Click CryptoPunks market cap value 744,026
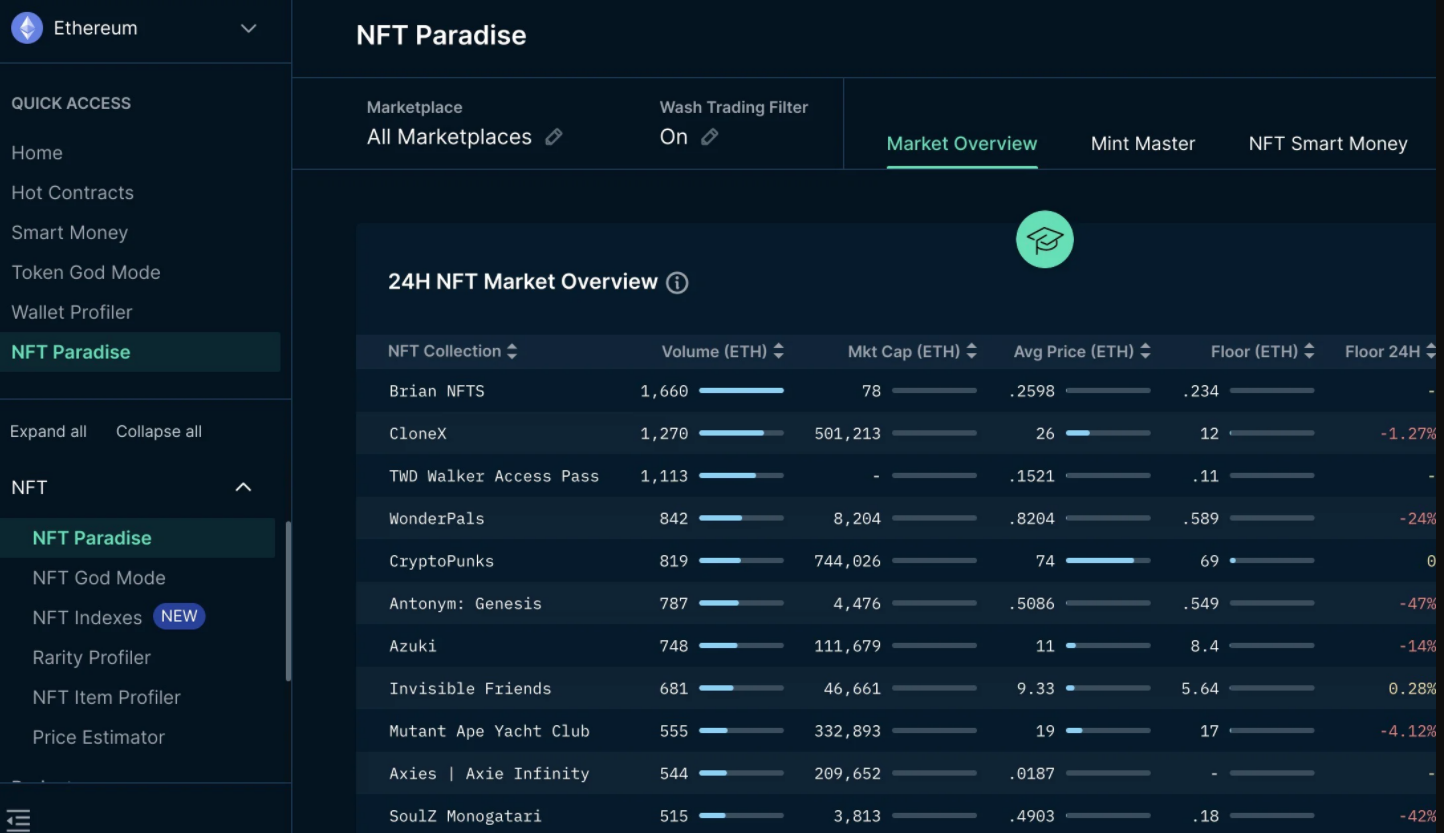 [x=848, y=562]
